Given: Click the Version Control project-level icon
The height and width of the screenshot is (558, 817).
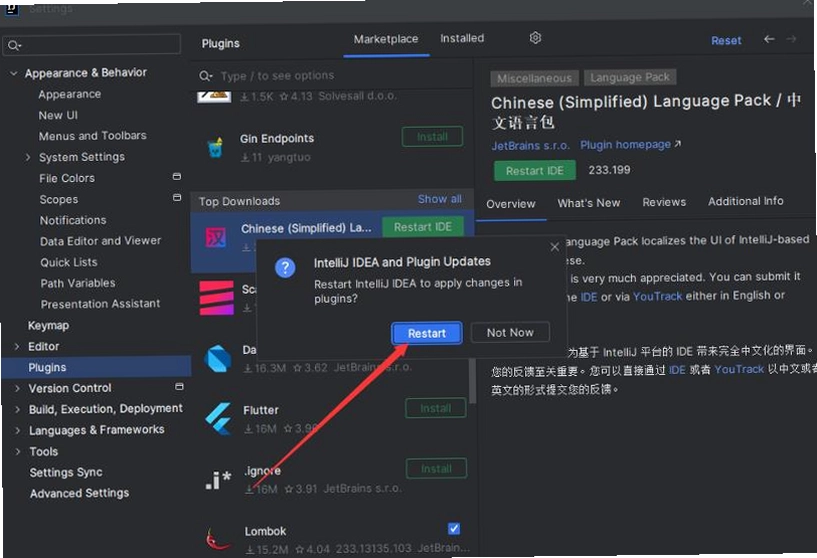Looking at the screenshot, I should [x=179, y=387].
